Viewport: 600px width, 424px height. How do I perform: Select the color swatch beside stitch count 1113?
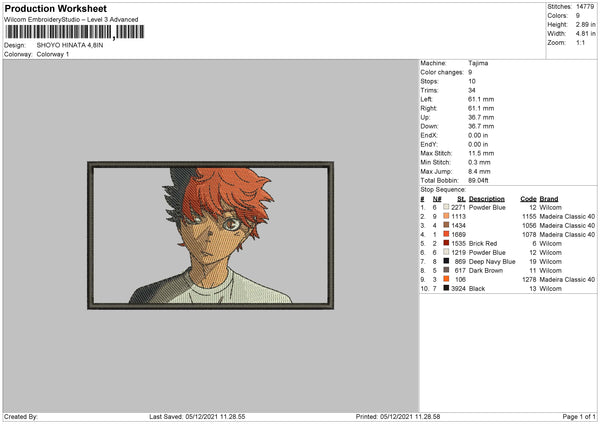coord(446,216)
